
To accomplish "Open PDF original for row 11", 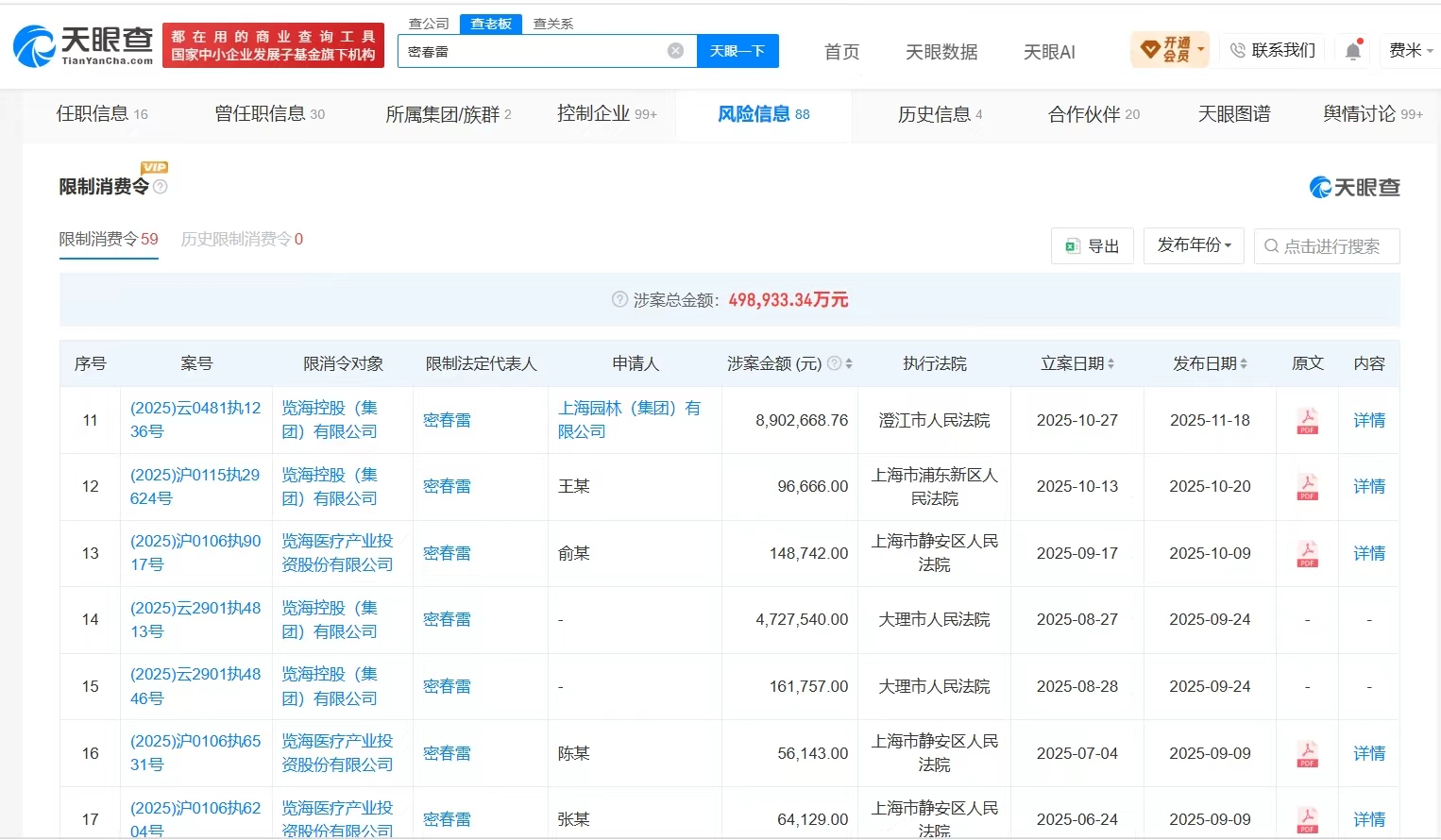I will [x=1307, y=420].
